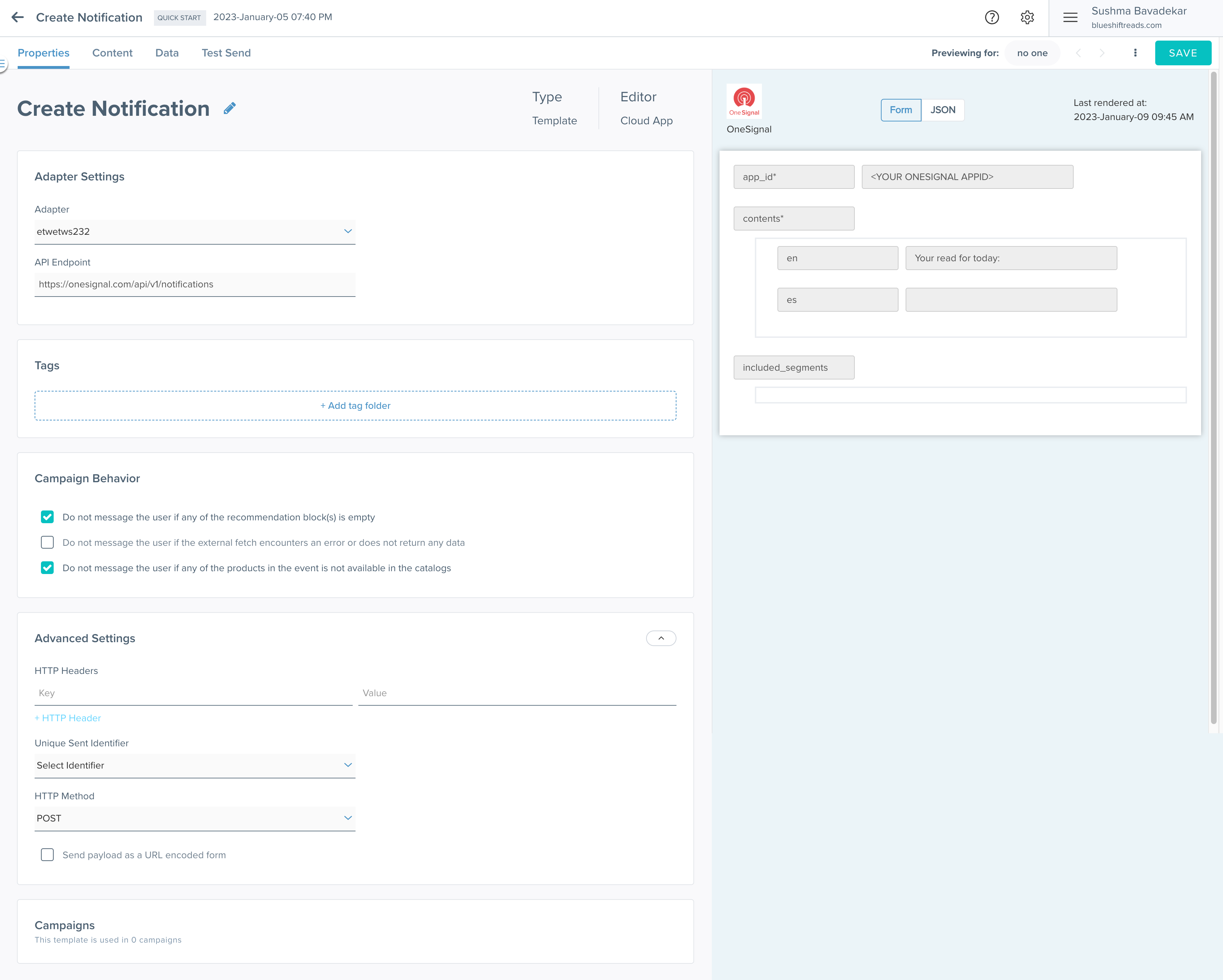
Task: Select the JSON preview view
Action: coord(943,110)
